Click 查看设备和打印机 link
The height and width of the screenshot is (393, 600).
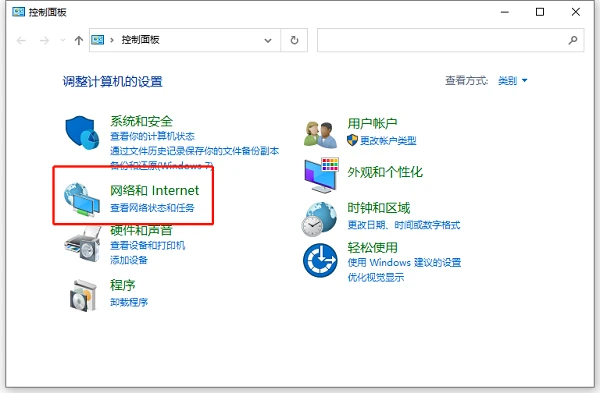pyautogui.click(x=148, y=245)
